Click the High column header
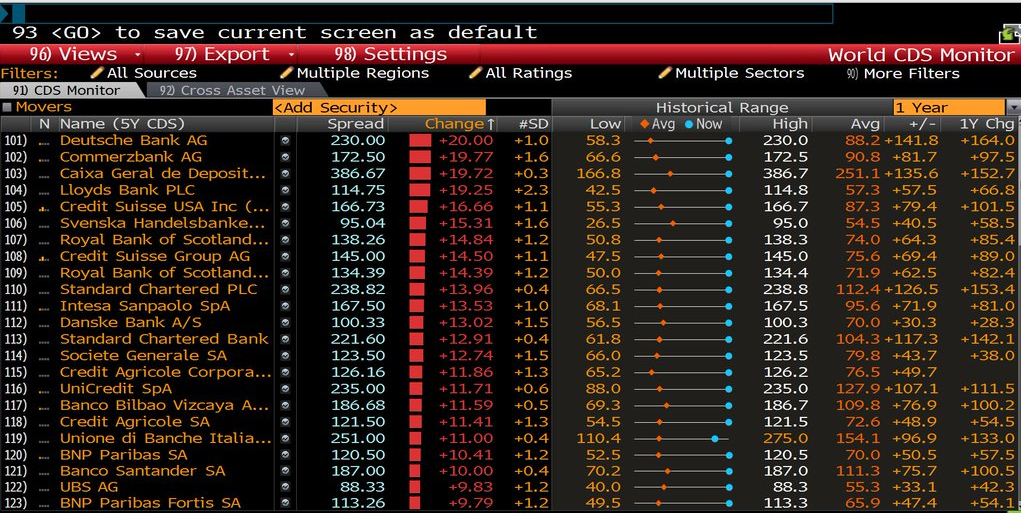The image size is (1021, 513). point(789,124)
